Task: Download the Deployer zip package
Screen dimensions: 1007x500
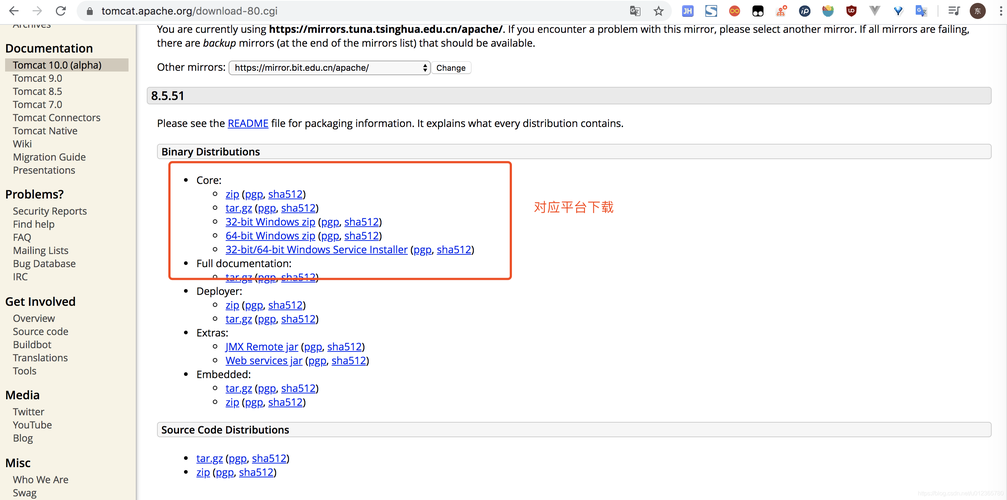Action: (232, 305)
